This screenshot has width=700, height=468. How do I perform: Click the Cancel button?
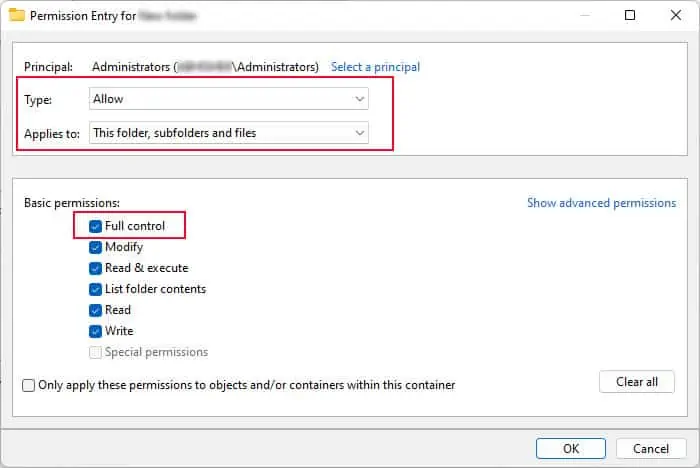pyautogui.click(x=651, y=448)
